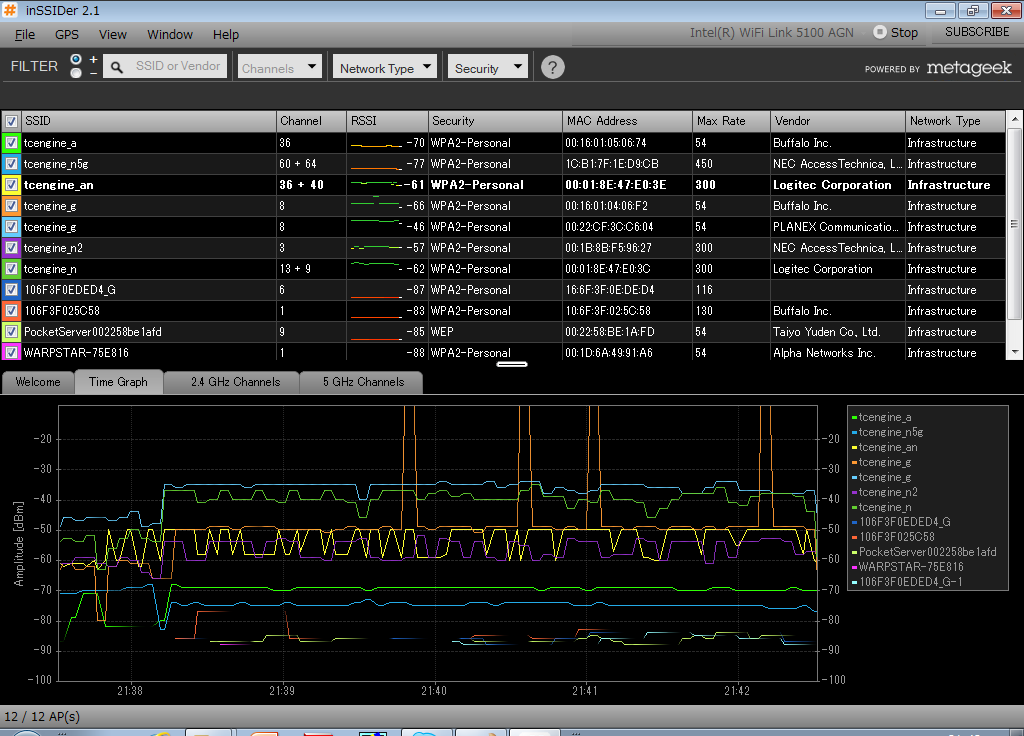
Task: Select the lower filter radio button
Action: [76, 72]
